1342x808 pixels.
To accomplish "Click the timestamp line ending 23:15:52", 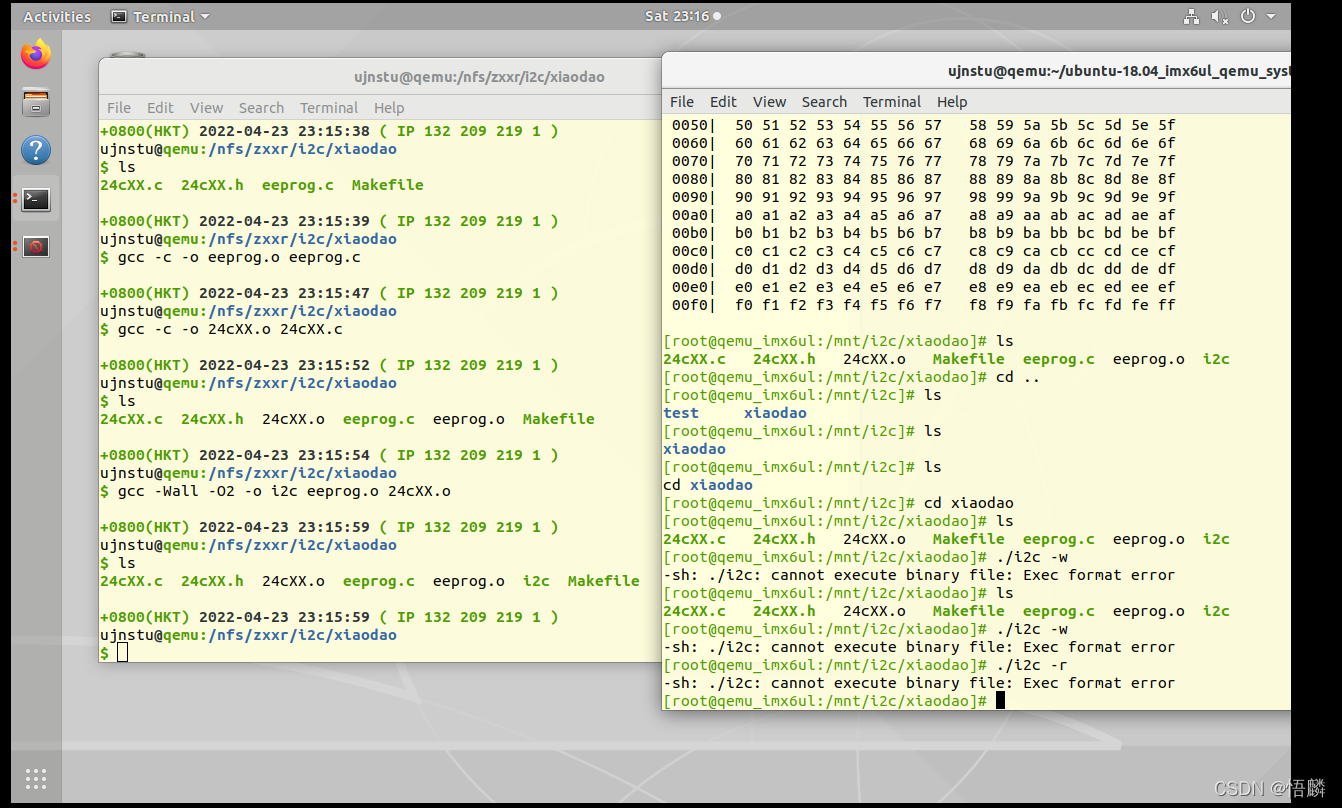I will [x=329, y=365].
